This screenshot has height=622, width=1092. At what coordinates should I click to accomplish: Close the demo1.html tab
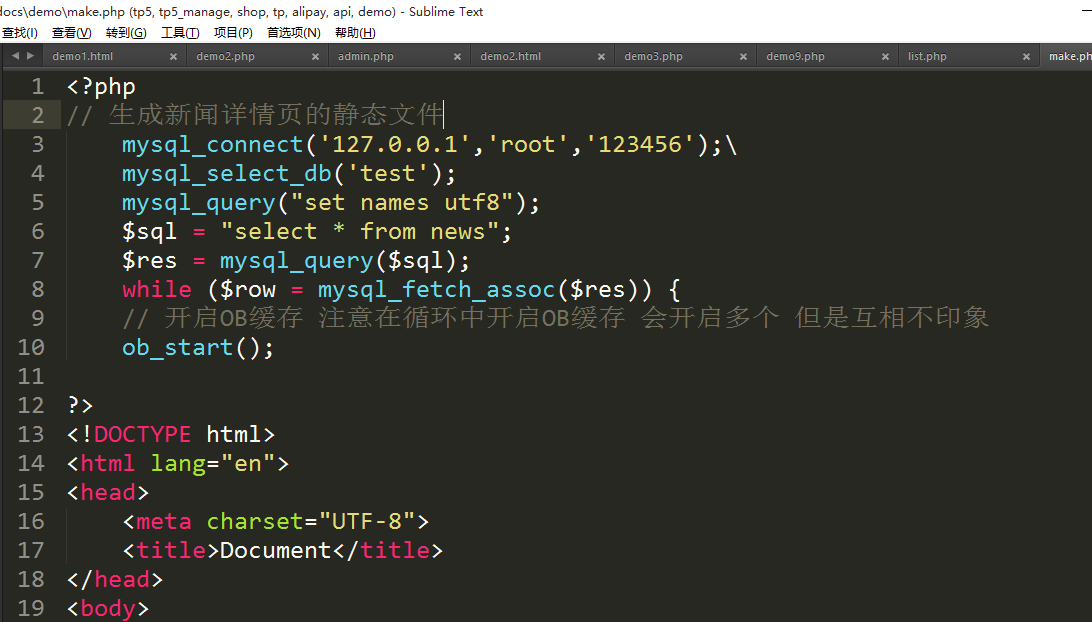tap(173, 57)
